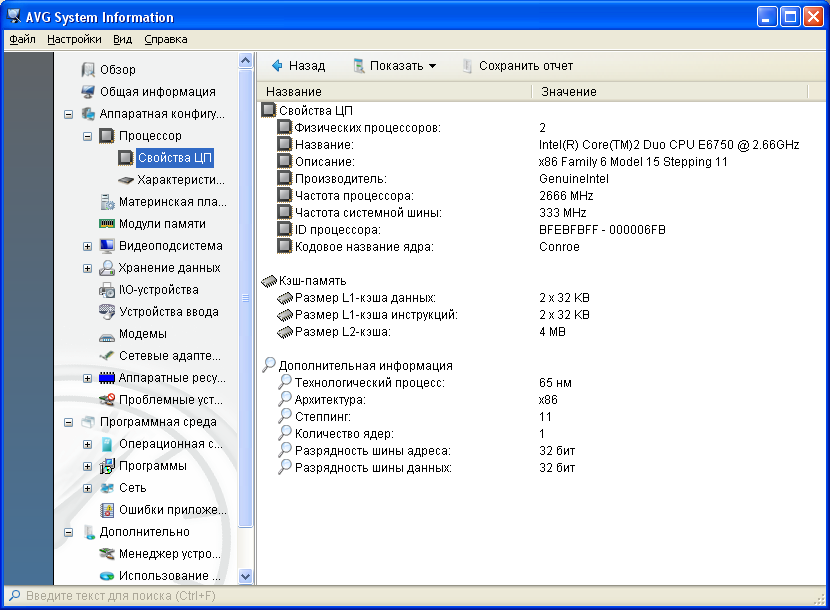Image resolution: width=830 pixels, height=610 pixels.
Task: Expand the Аппаратные ресурсы node
Action: [x=87, y=378]
